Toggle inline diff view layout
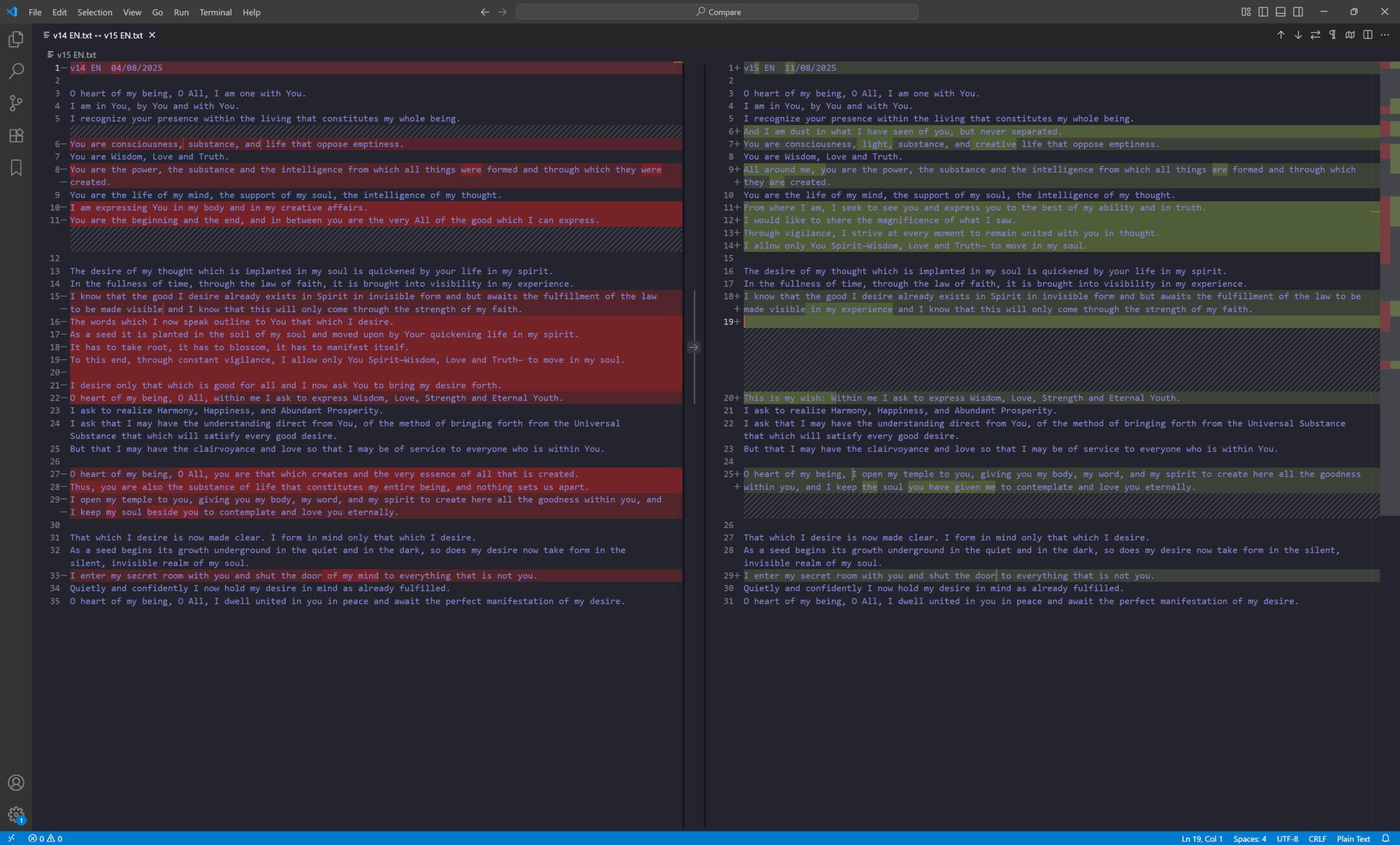The image size is (1400, 845). pos(1368,35)
